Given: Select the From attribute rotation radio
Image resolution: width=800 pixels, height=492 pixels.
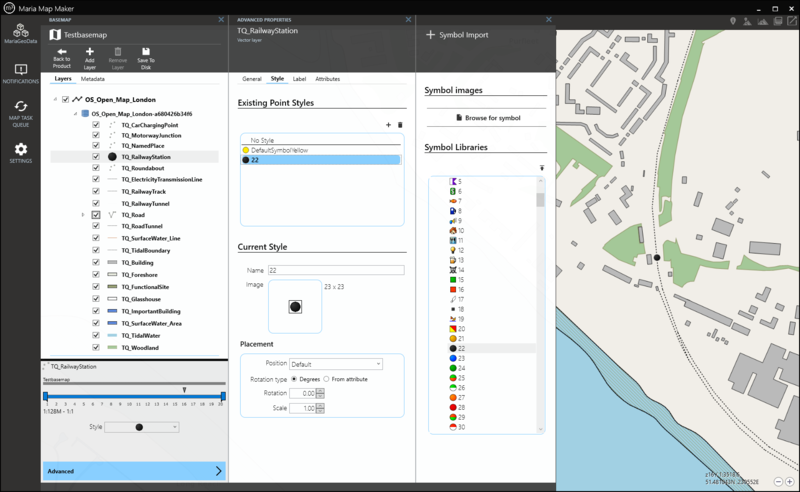Looking at the screenshot, I should (x=326, y=379).
